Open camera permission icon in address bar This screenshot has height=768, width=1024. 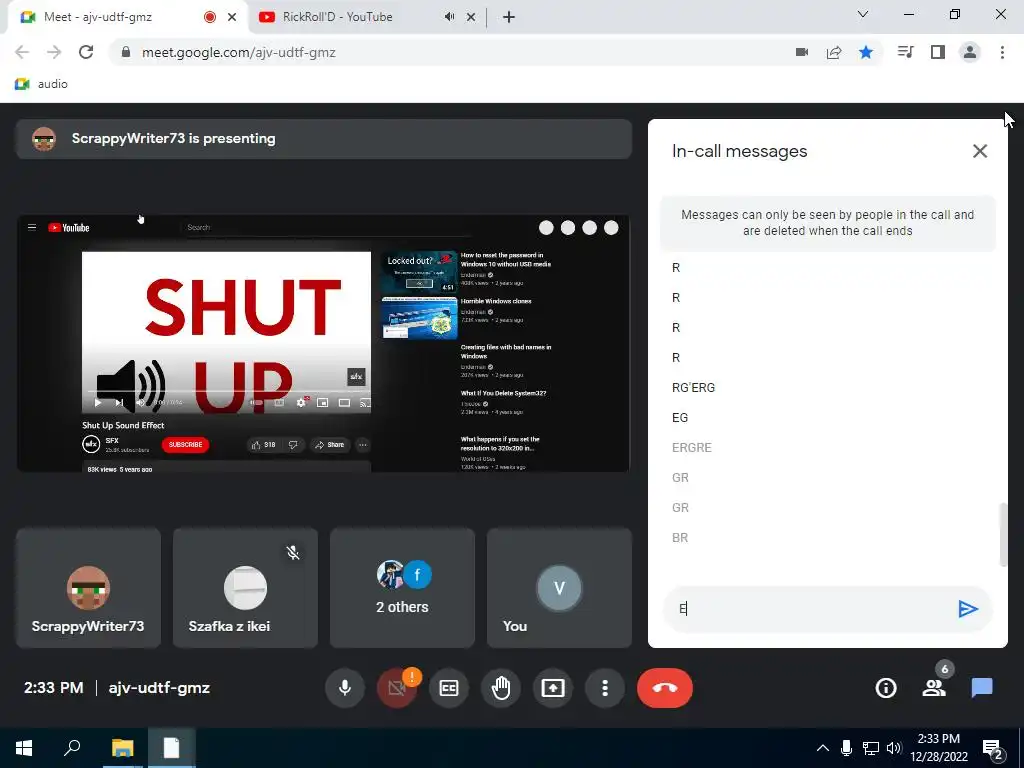(x=802, y=52)
